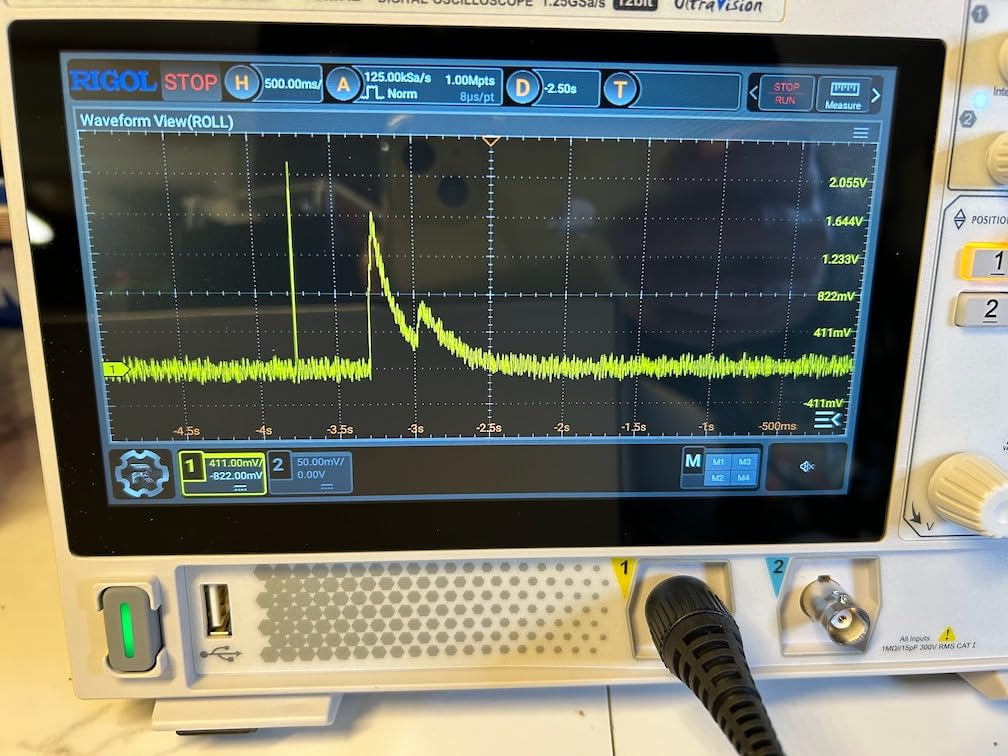Viewport: 1008px width, 756px height.
Task: Tap the muted speaker beeper icon
Action: [807, 467]
